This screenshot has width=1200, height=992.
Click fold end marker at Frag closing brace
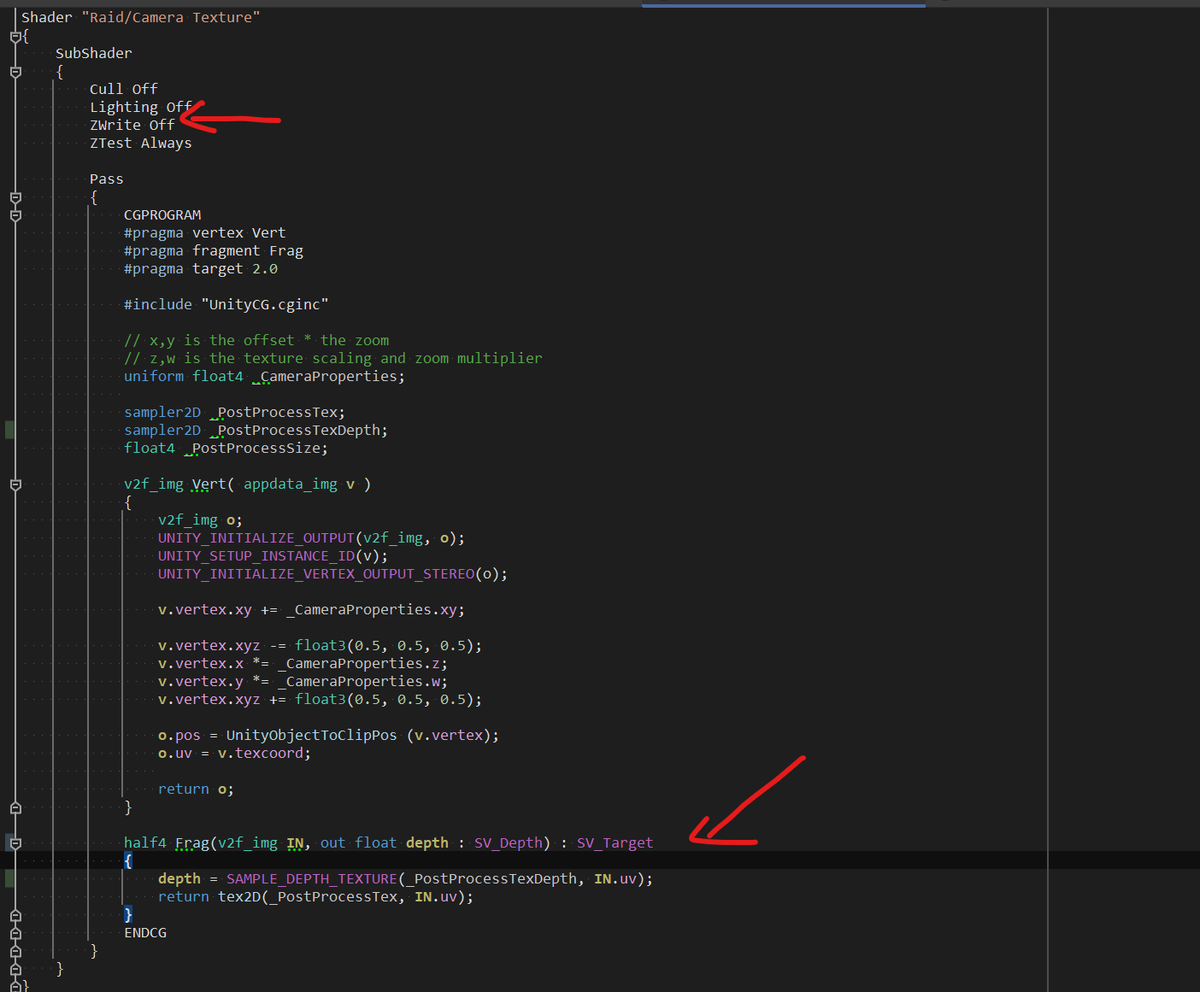[x=14, y=915]
